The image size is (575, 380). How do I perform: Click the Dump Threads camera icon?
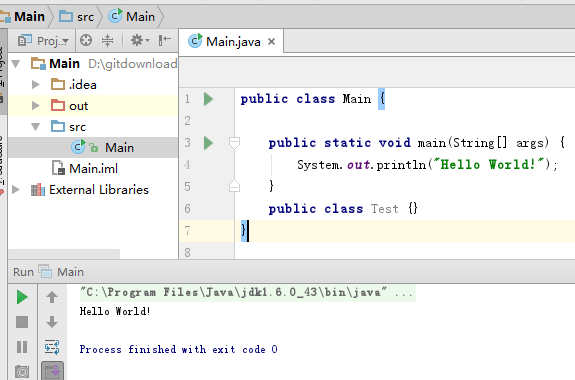(22, 372)
